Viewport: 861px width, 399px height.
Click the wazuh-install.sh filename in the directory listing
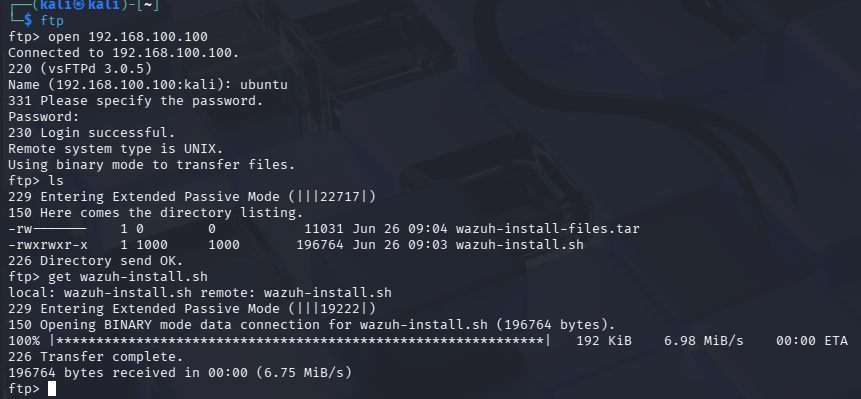(519, 245)
